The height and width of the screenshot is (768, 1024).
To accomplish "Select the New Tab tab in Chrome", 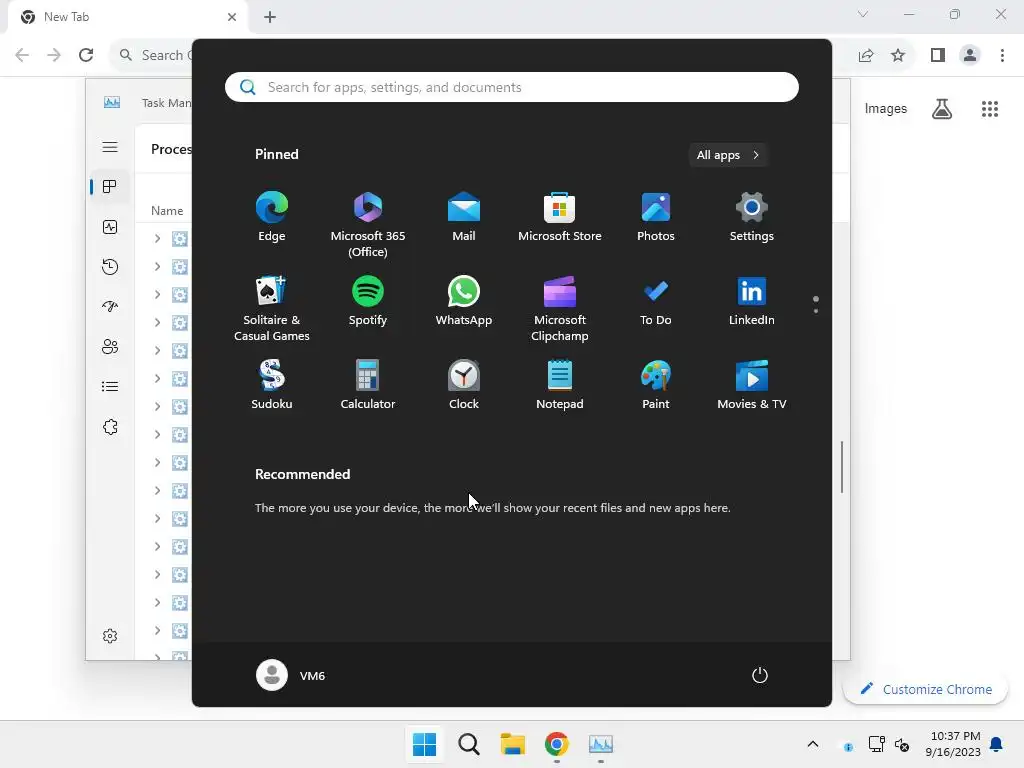I will pyautogui.click(x=127, y=17).
